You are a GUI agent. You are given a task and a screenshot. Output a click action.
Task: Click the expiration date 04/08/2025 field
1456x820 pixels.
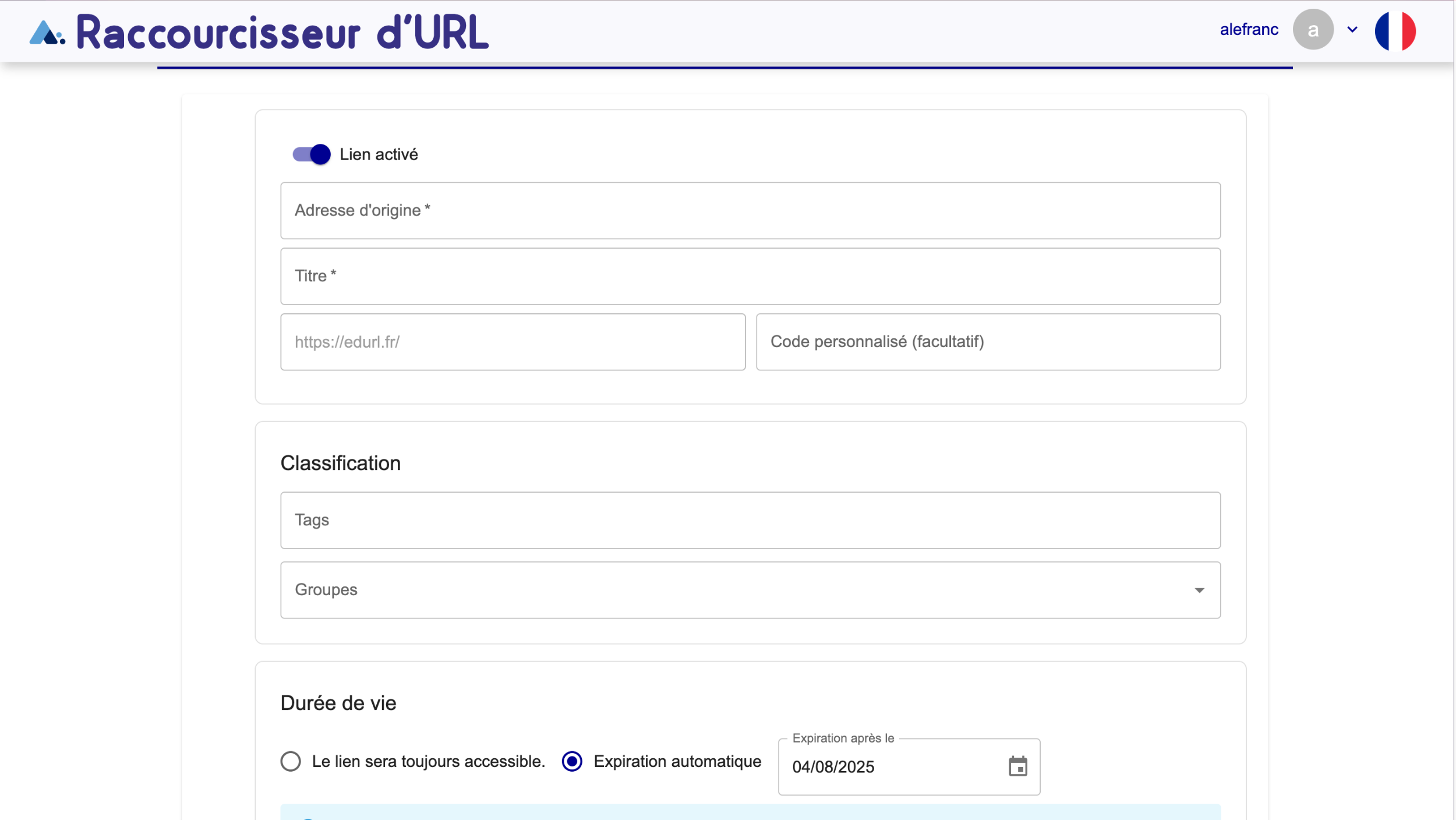coord(885,767)
